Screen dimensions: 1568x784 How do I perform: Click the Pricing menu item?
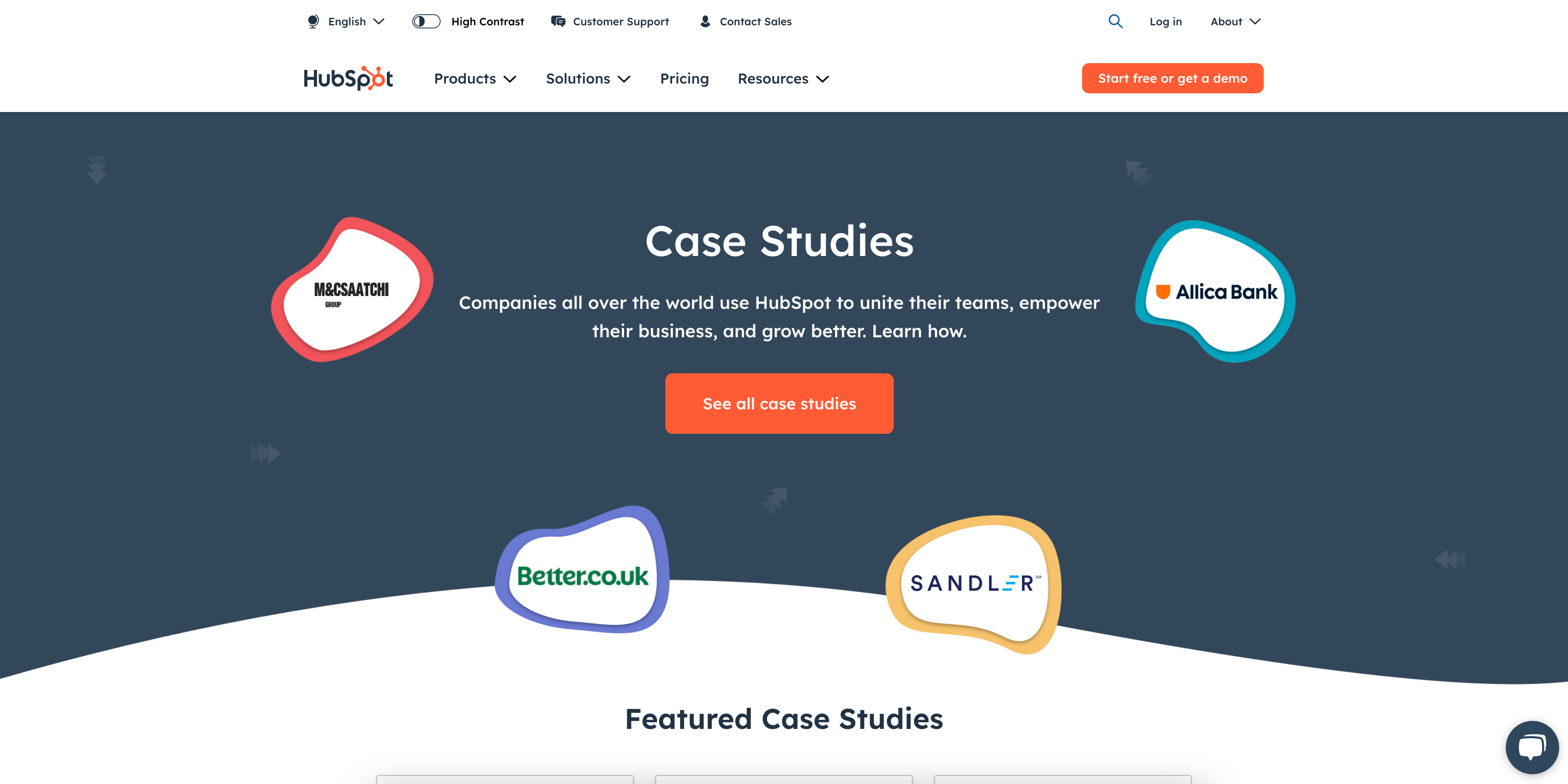tap(684, 78)
